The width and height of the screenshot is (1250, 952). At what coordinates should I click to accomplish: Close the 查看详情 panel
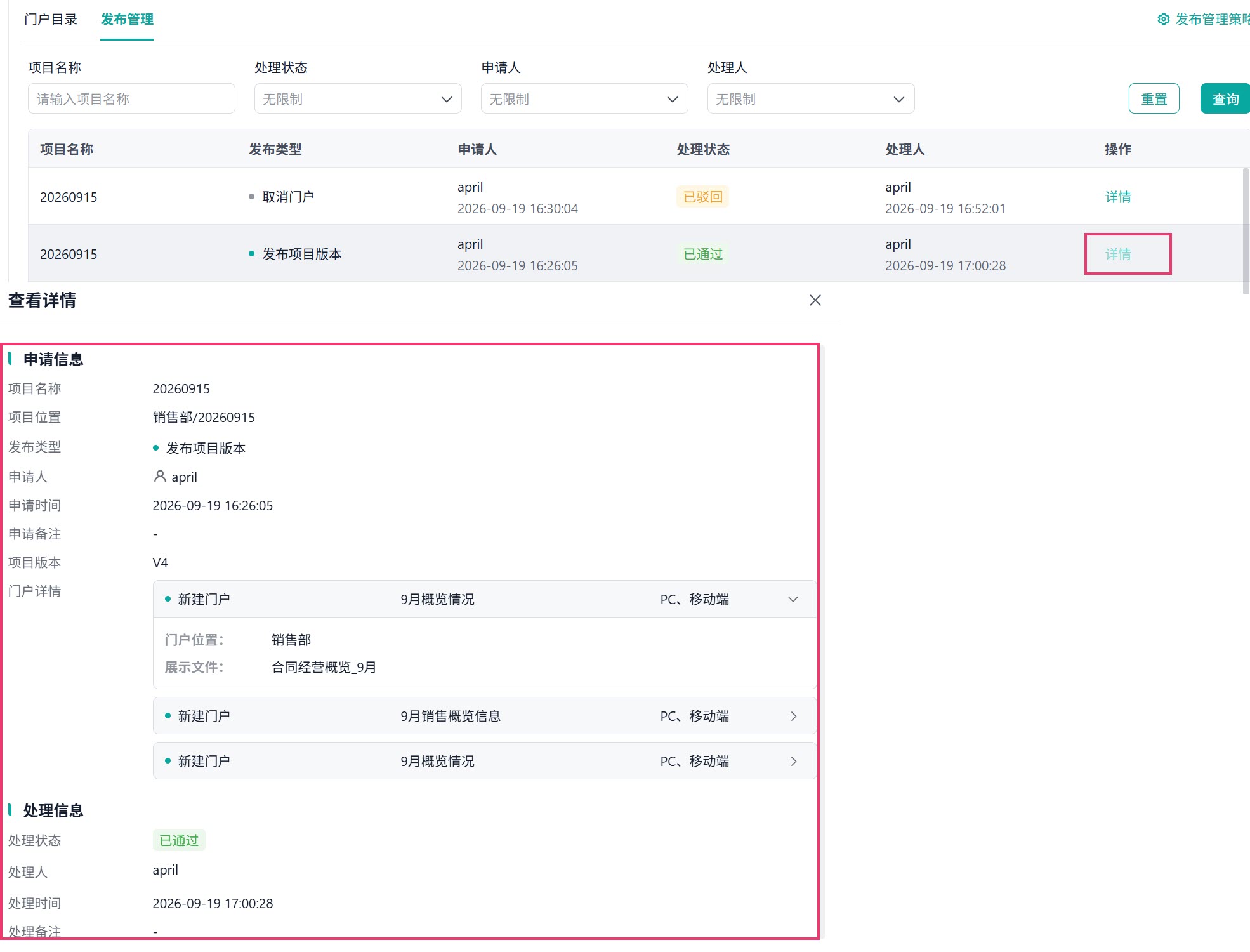click(x=815, y=300)
